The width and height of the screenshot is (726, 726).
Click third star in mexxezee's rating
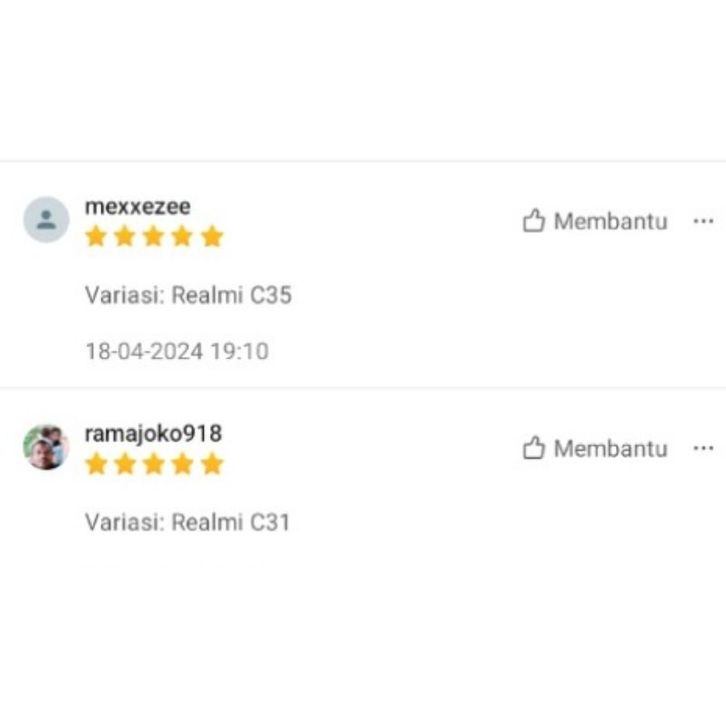tap(154, 236)
